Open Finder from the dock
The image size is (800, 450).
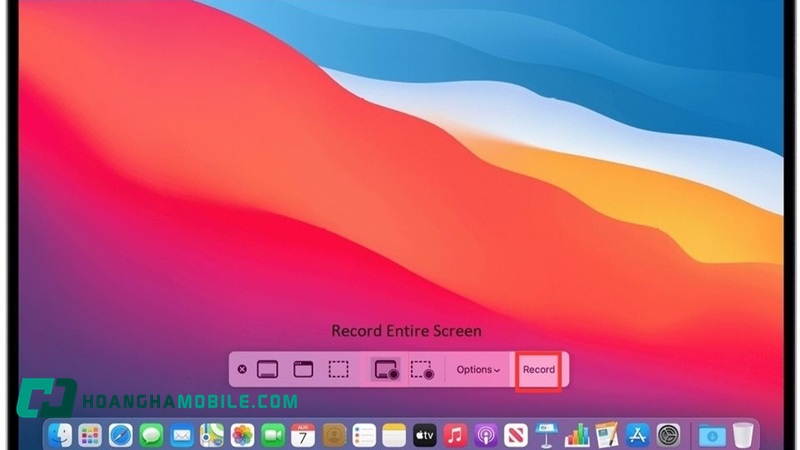point(60,435)
